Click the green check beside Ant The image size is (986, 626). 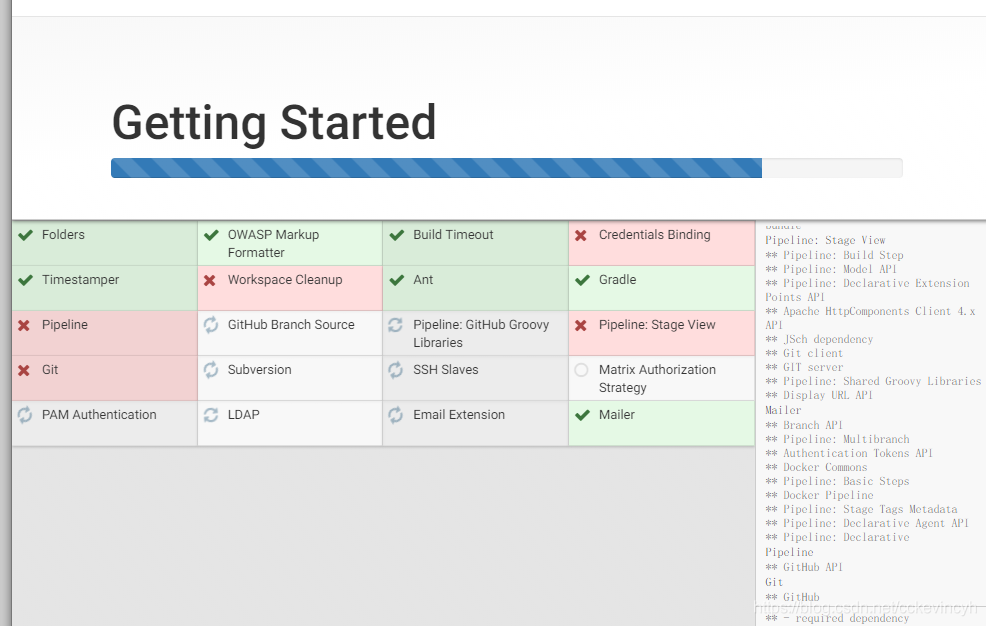pos(397,280)
